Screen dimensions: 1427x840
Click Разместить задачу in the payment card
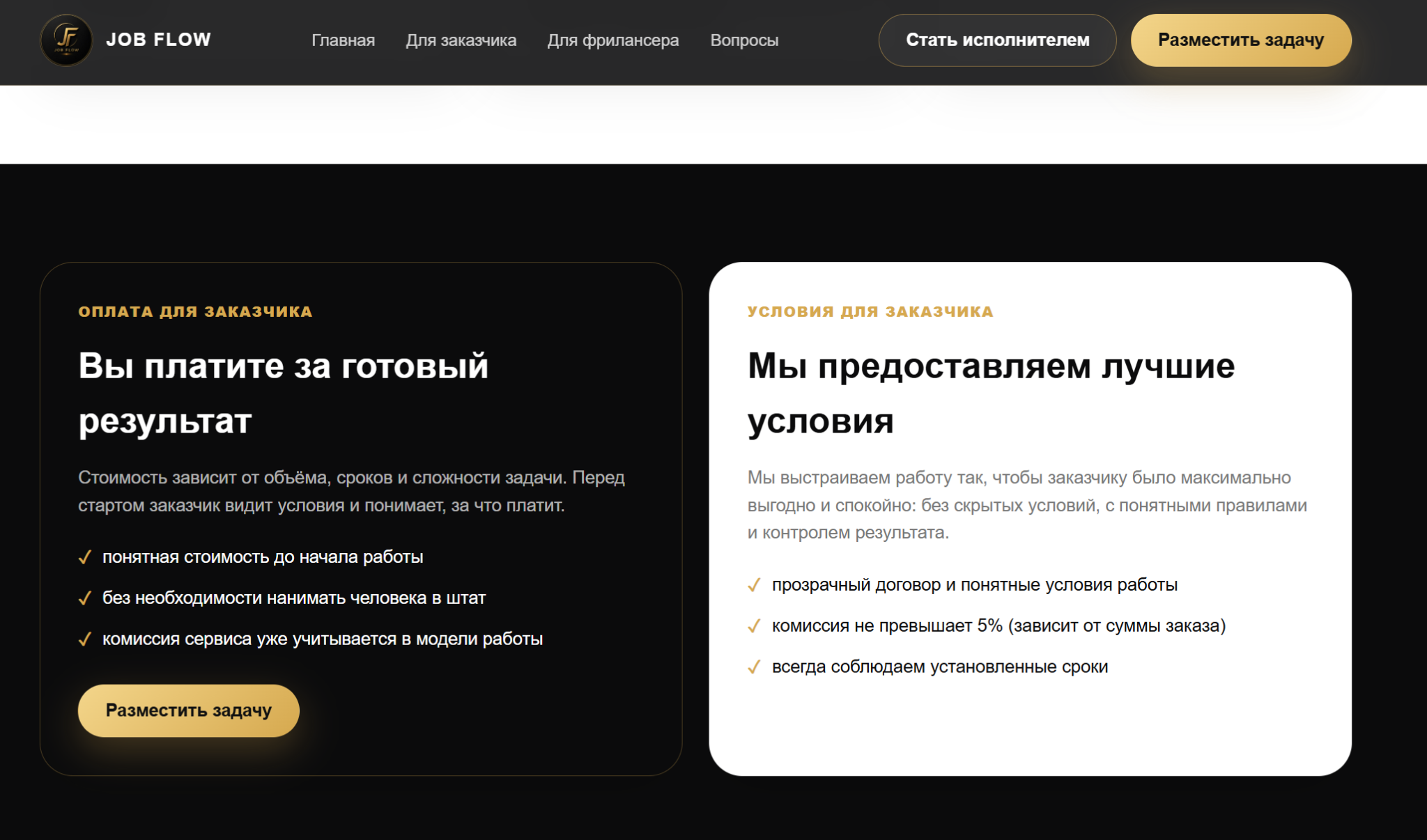189,710
